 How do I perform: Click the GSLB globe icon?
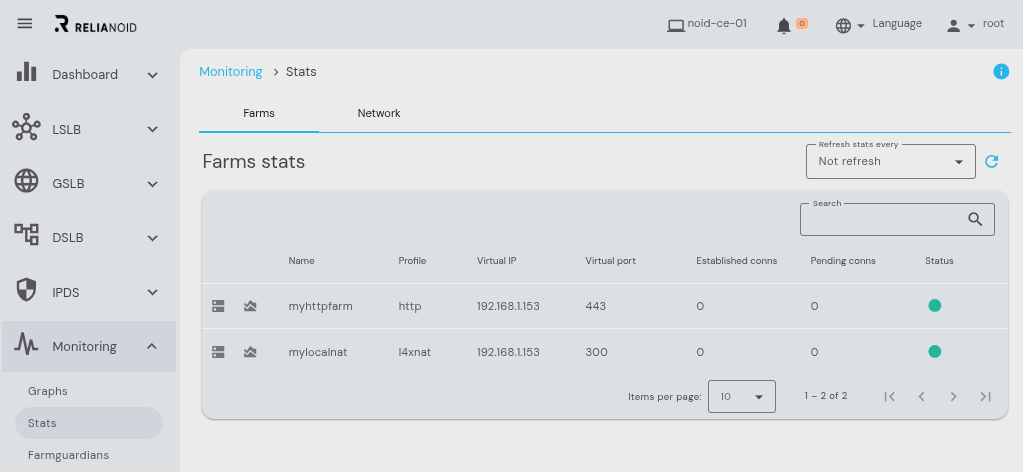(x=26, y=181)
